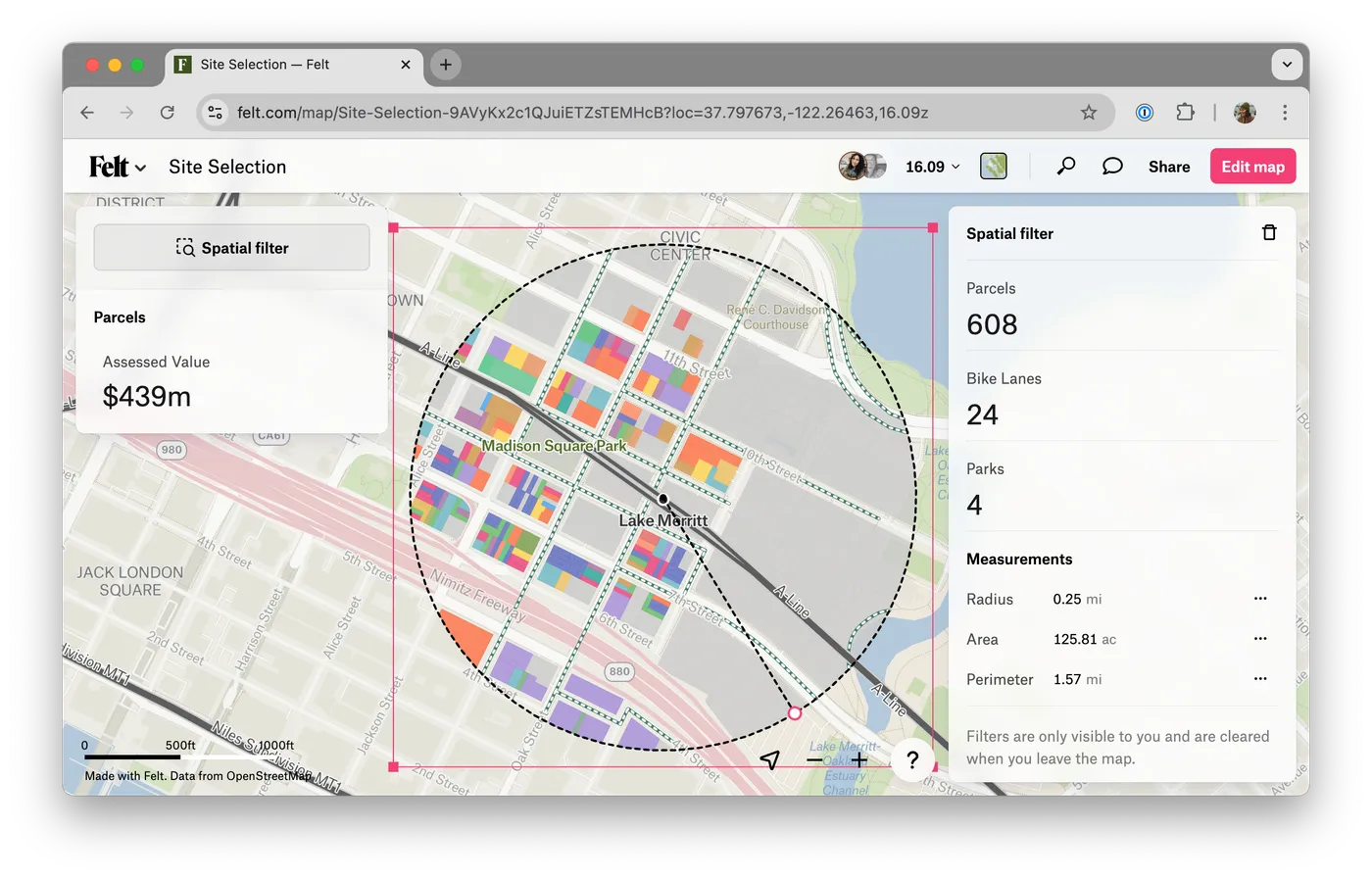Click the Parks count 4
Screen dimensions: 1372x878
(x=974, y=505)
